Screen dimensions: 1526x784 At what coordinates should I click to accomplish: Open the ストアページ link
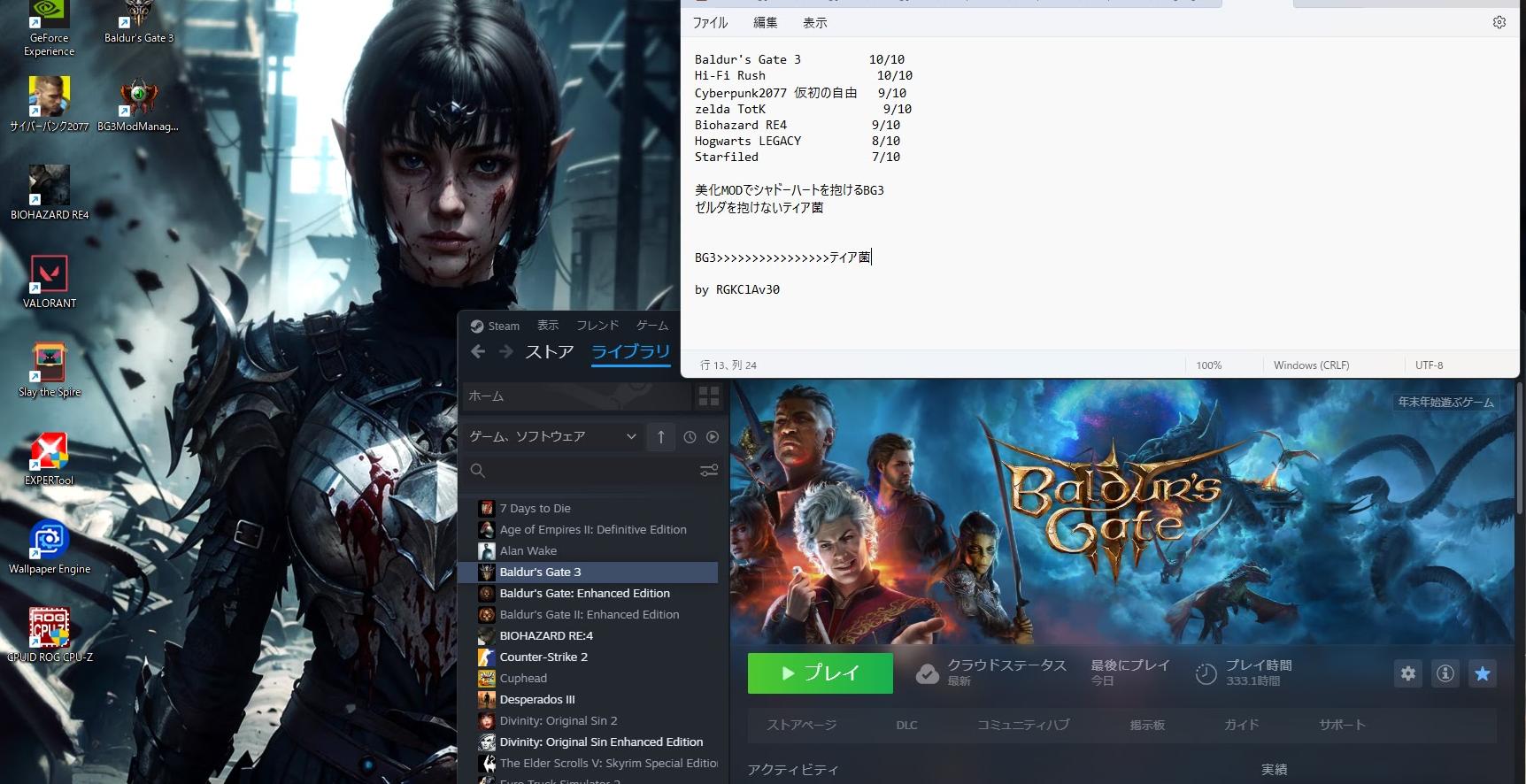pyautogui.click(x=801, y=725)
